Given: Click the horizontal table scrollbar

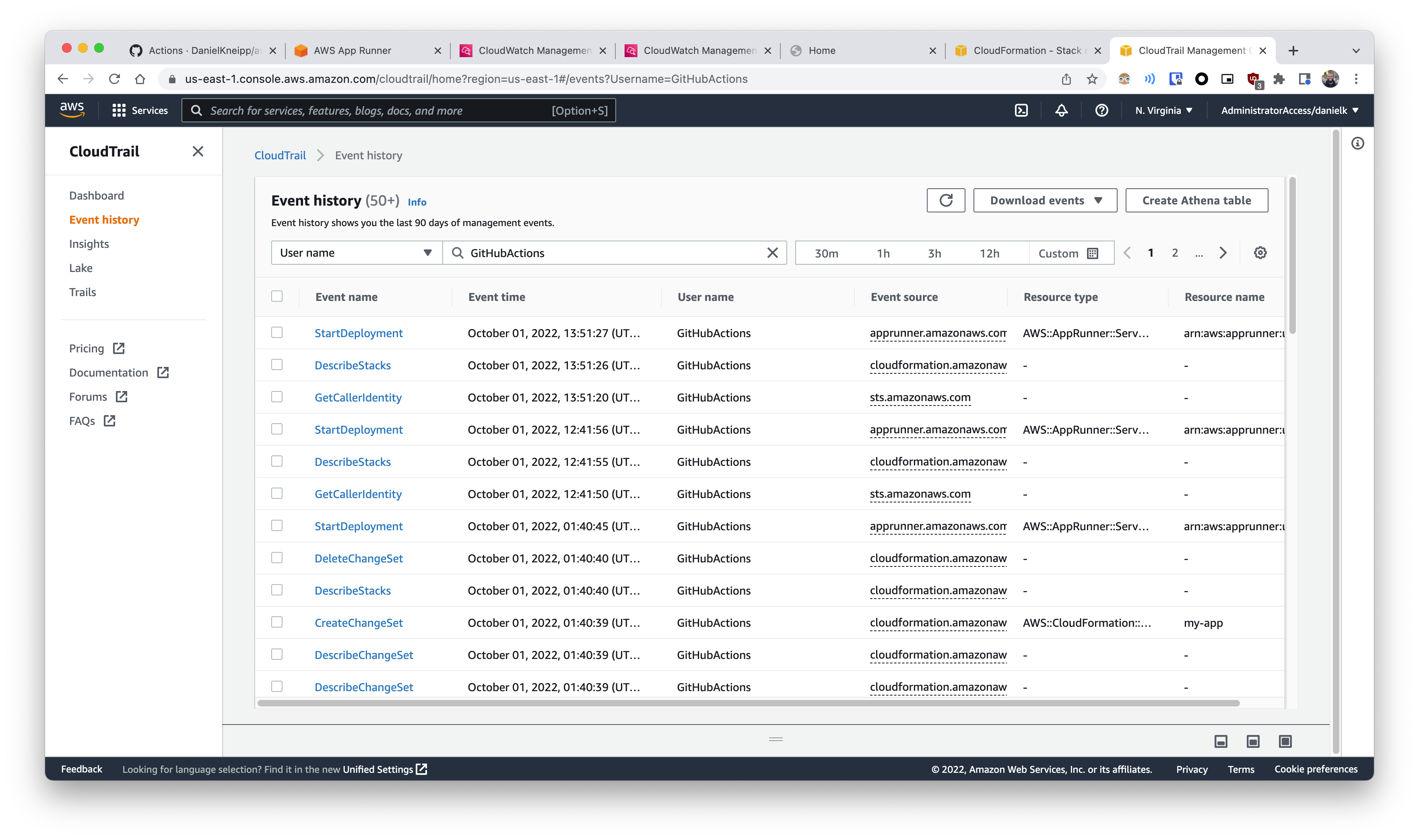Looking at the screenshot, I should tap(747, 703).
